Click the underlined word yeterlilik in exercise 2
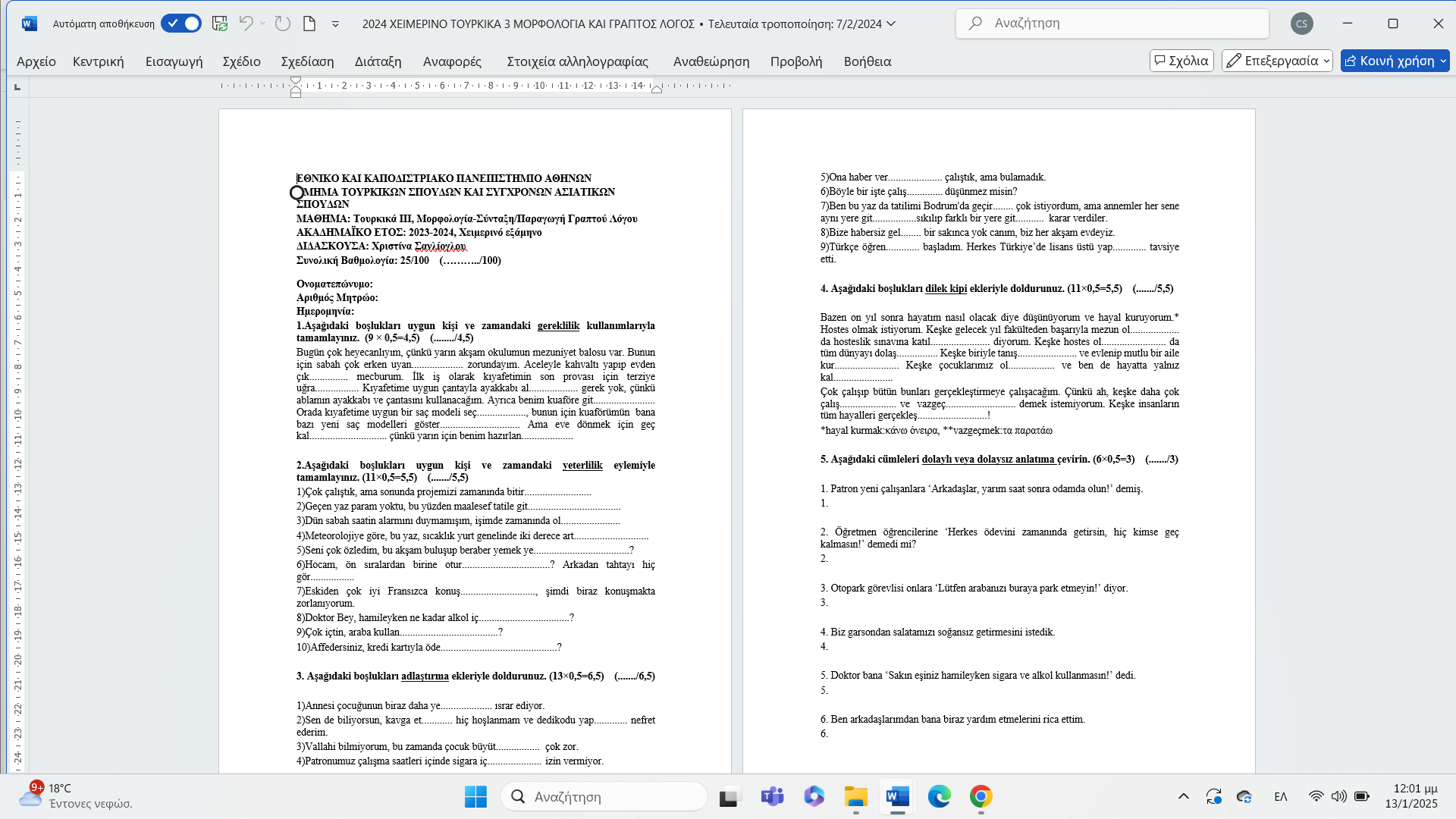The width and height of the screenshot is (1456, 819). (x=582, y=466)
